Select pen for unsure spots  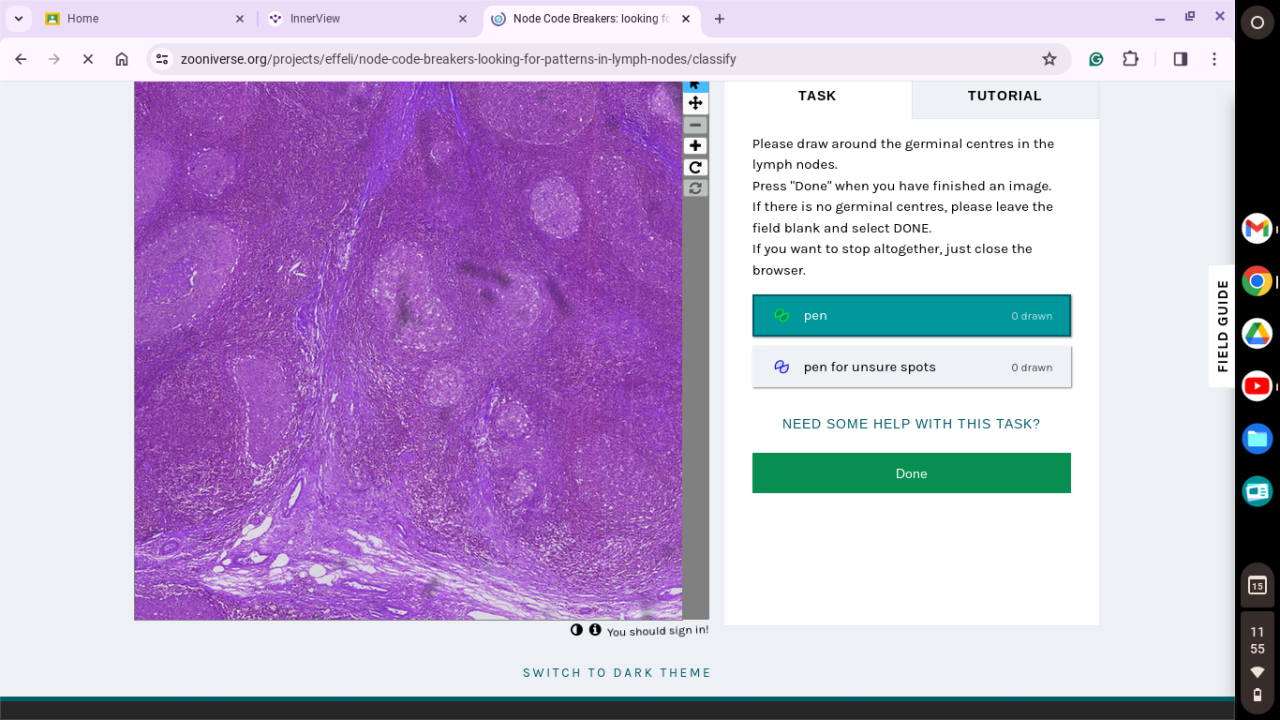tap(911, 367)
